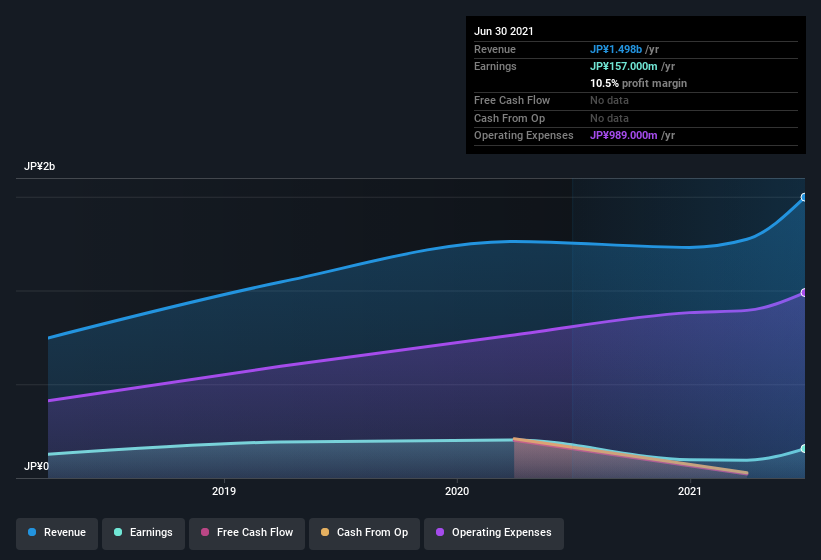Click the 2019 x-axis label
This screenshot has height=560, width=821.
pyautogui.click(x=224, y=491)
